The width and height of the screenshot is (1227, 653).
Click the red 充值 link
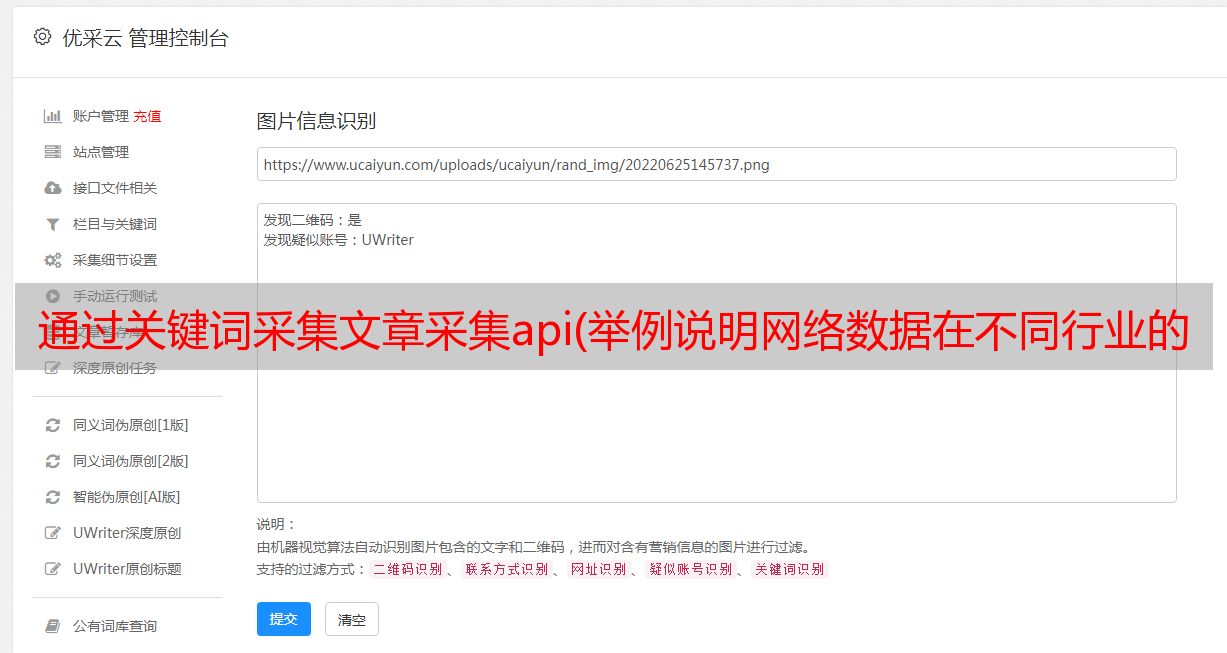coord(147,116)
